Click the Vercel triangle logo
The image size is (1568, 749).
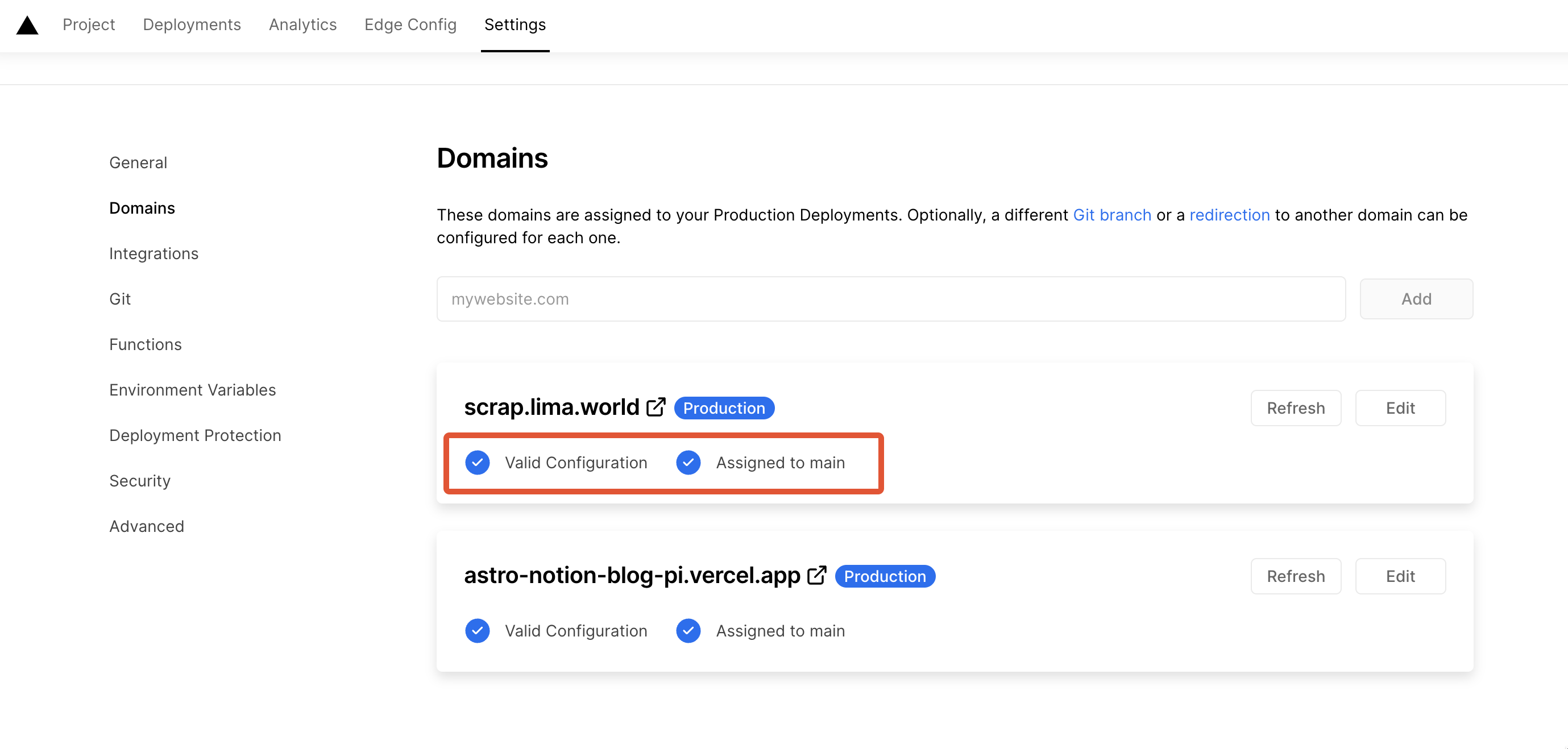coord(27,25)
